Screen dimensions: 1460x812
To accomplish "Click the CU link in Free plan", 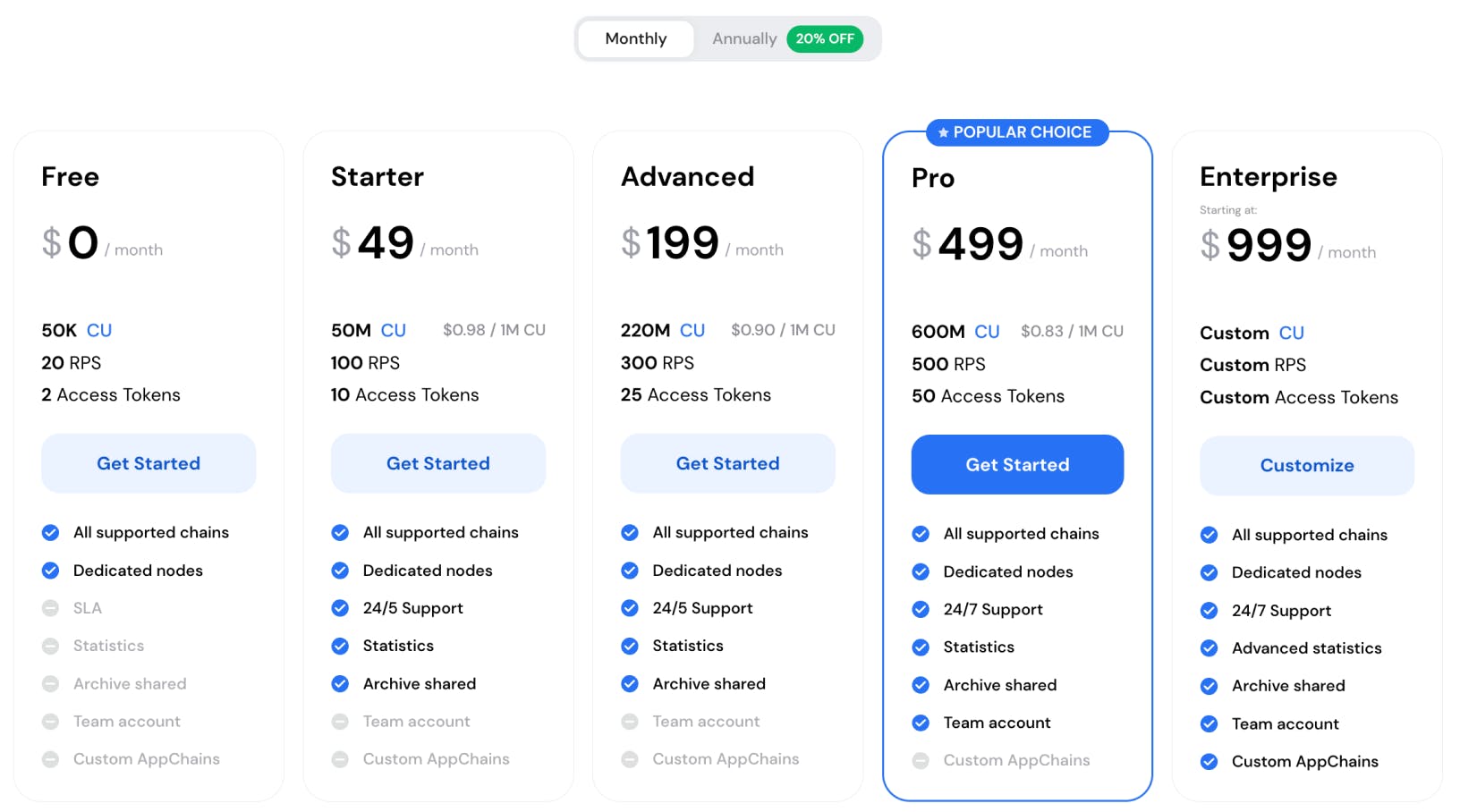I will coord(99,330).
